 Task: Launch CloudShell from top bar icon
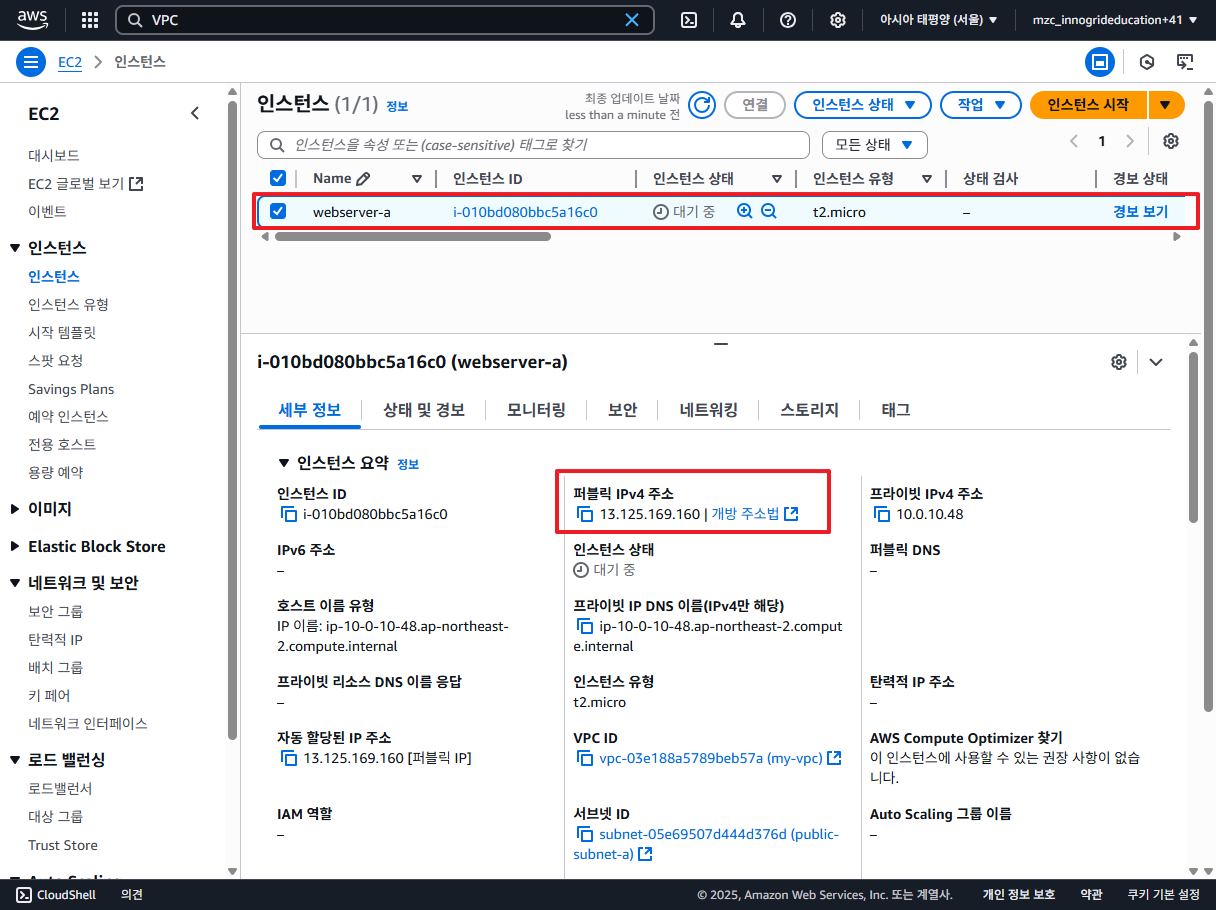coord(689,20)
